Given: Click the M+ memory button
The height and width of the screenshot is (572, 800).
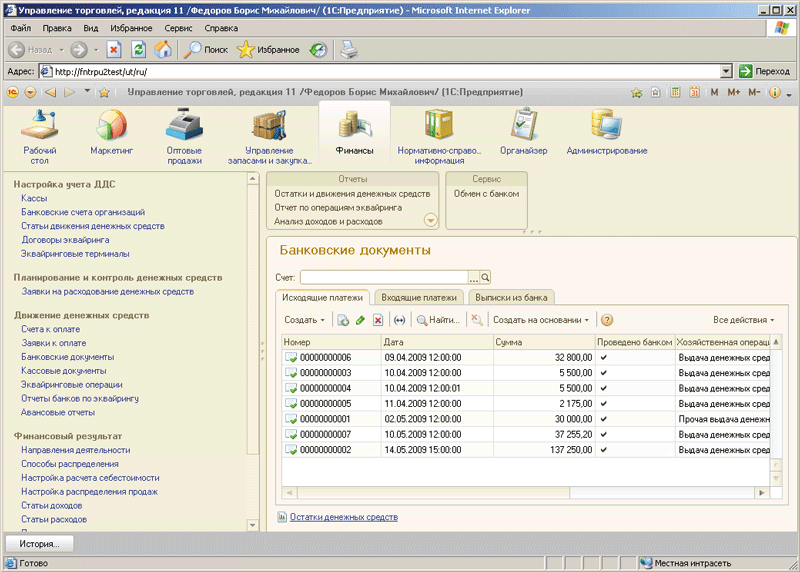Looking at the screenshot, I should [x=734, y=92].
